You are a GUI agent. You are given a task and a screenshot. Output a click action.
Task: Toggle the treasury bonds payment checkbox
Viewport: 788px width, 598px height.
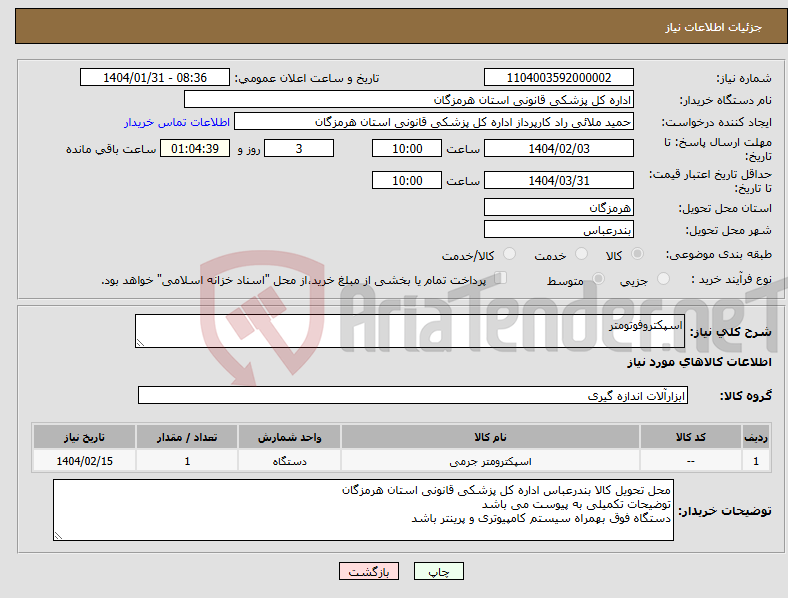tap(501, 278)
